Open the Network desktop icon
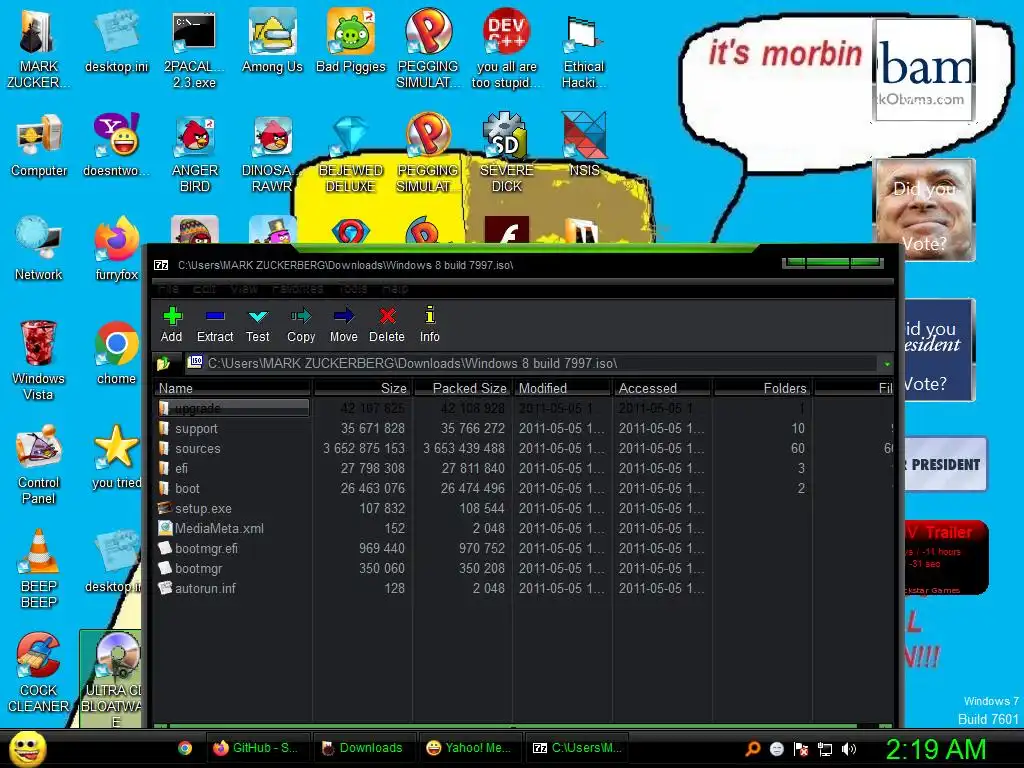The image size is (1024, 768). 39,249
